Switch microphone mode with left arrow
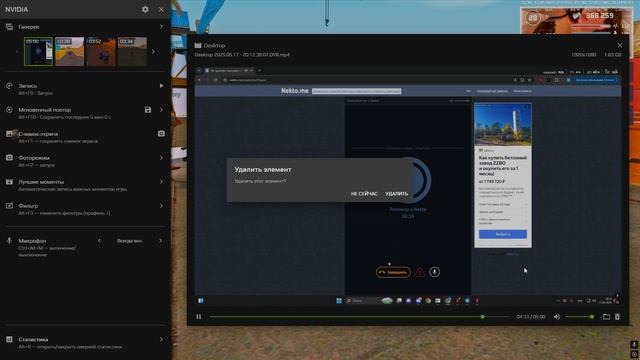This screenshot has height=360, width=640. 99,241
